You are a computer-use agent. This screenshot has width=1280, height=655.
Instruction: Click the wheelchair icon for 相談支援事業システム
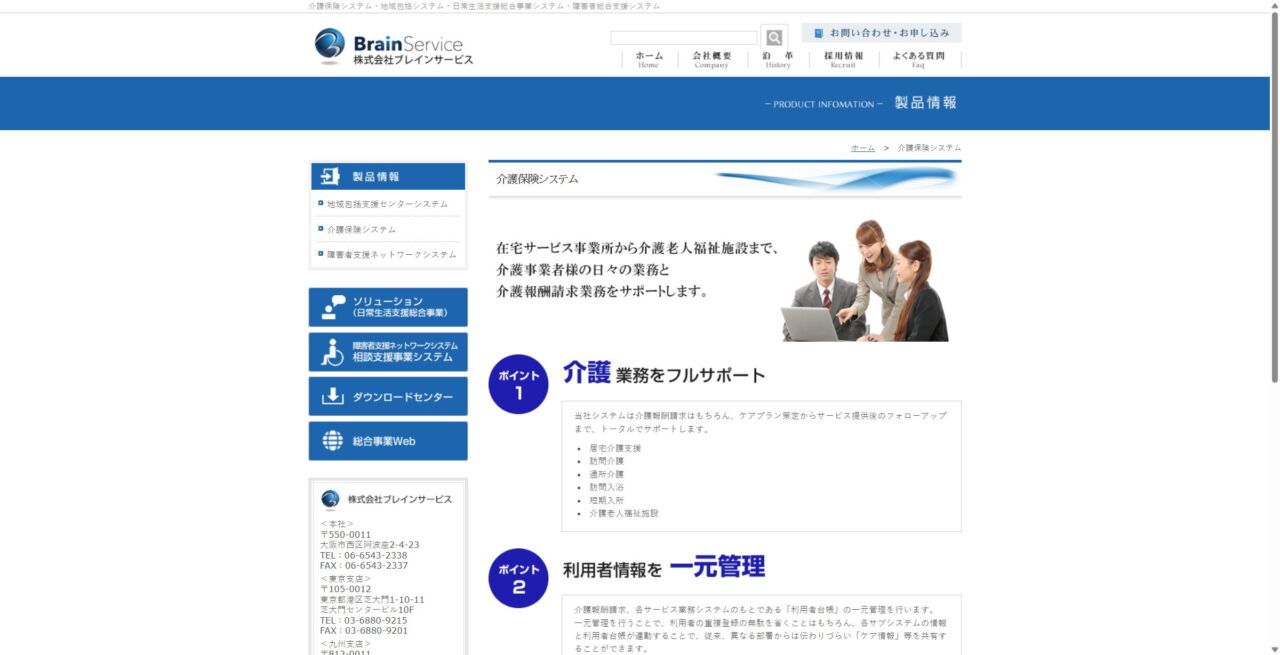click(x=333, y=352)
